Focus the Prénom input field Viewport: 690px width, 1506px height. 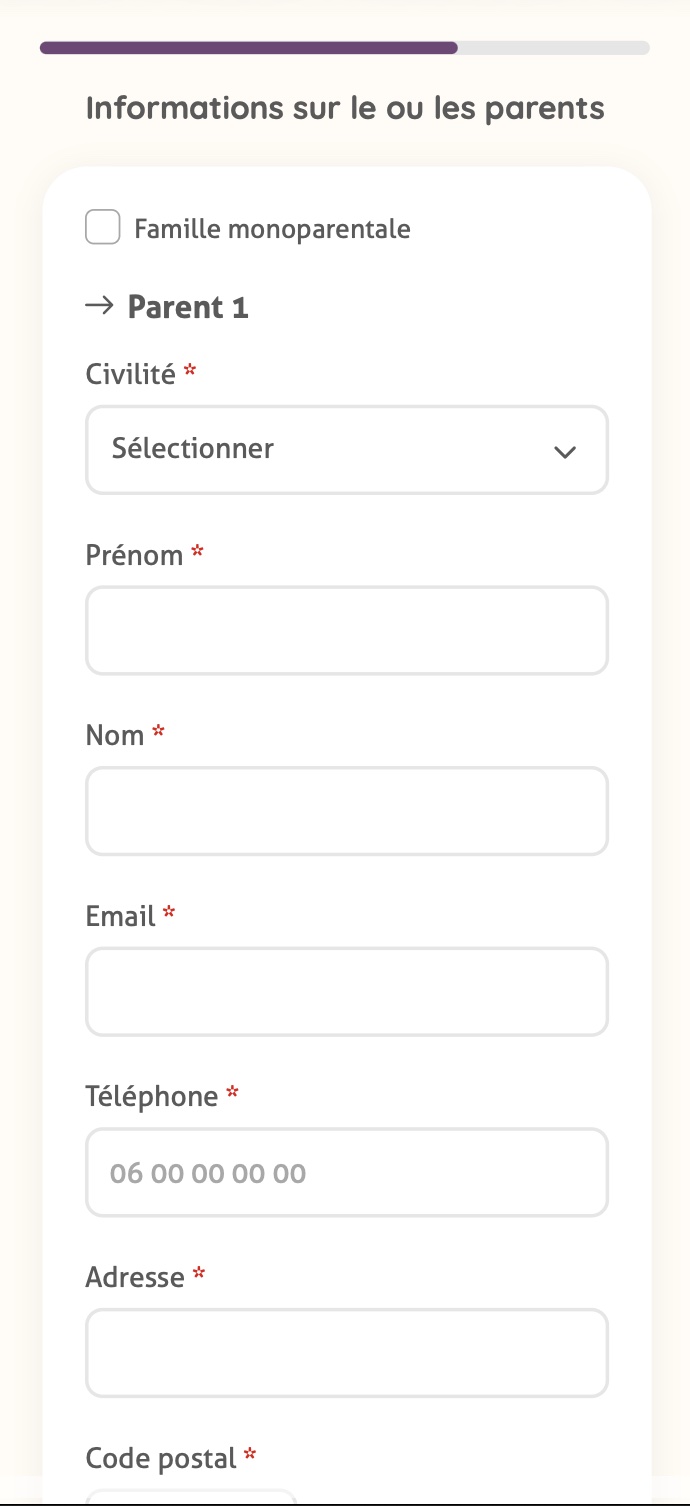click(347, 630)
